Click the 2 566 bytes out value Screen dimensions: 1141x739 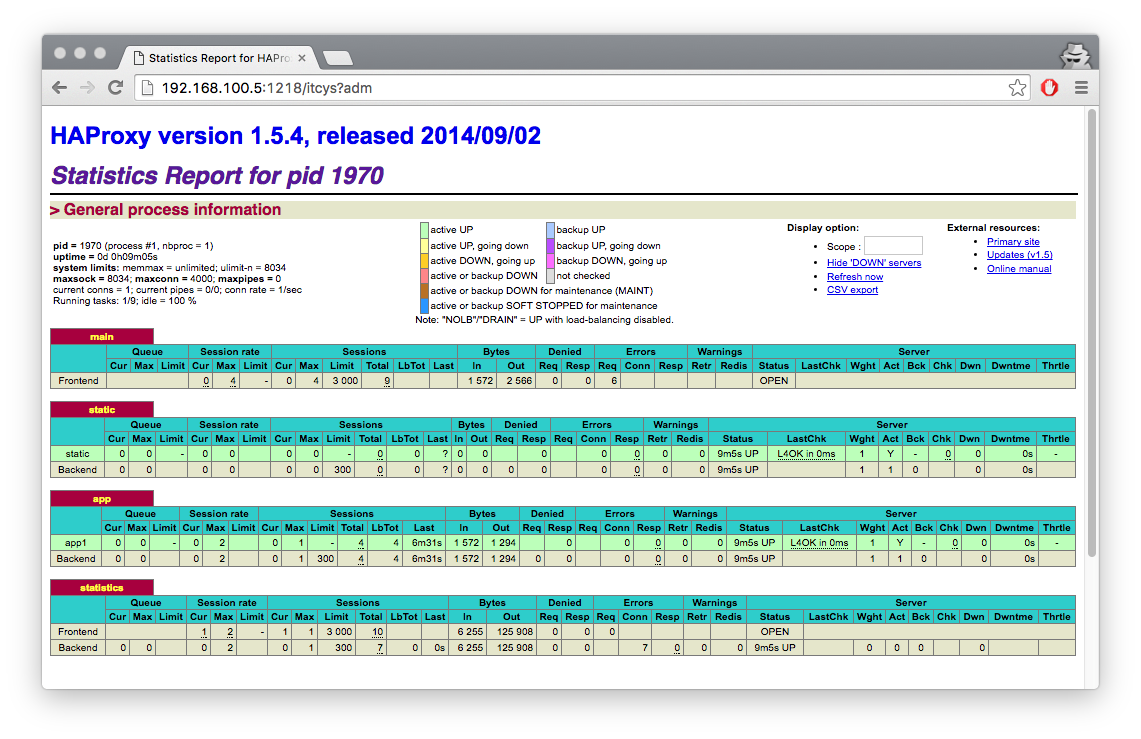click(x=519, y=380)
